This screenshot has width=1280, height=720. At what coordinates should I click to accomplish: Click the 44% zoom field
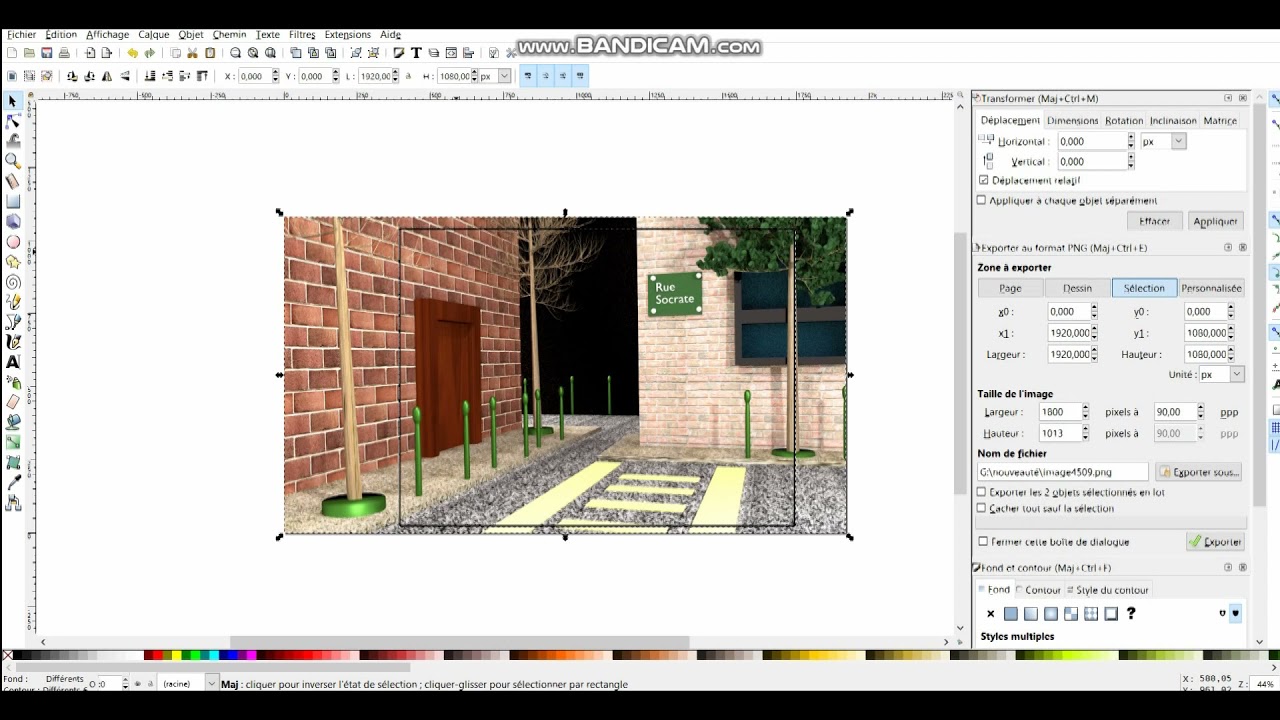(1265, 684)
